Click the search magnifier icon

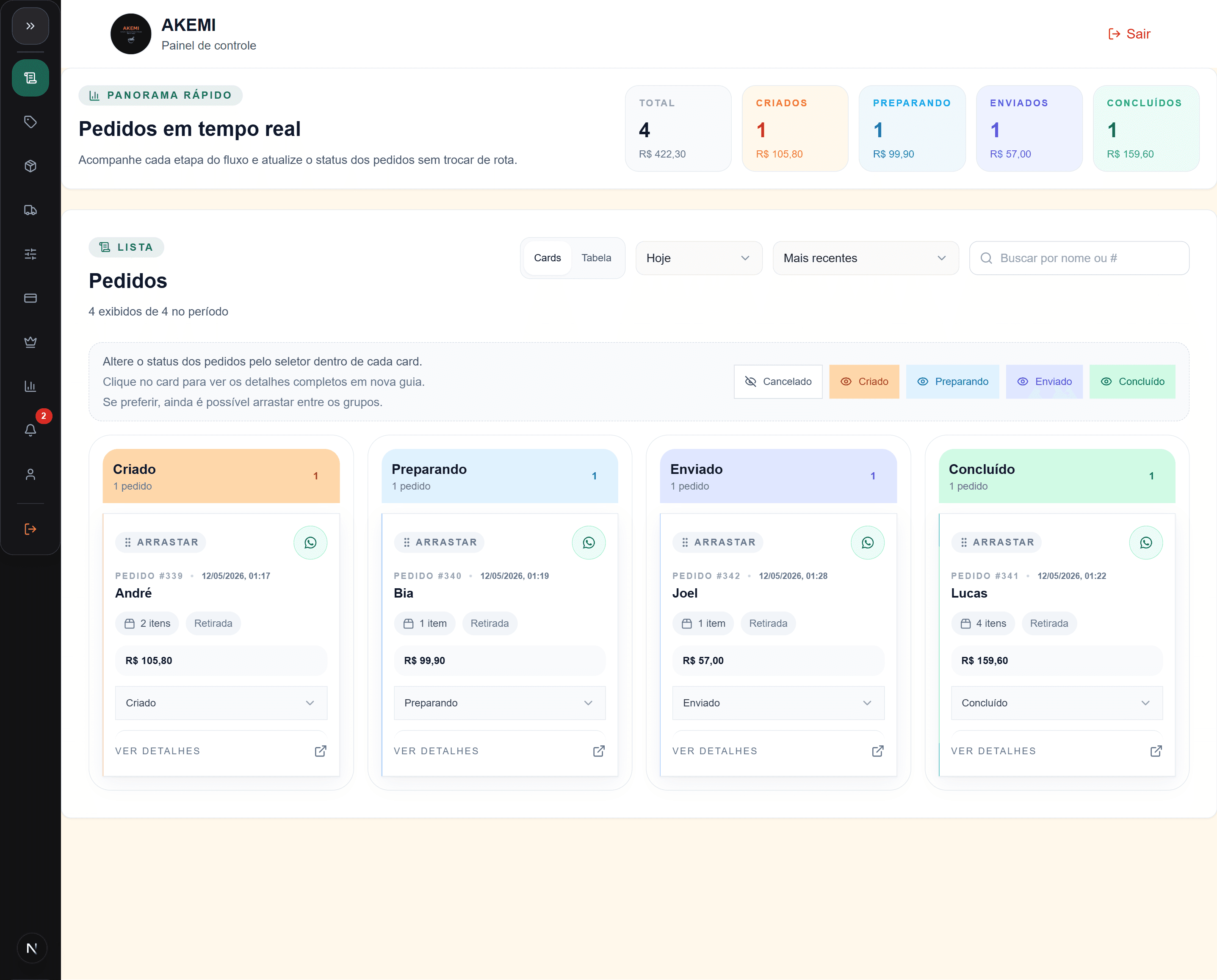pos(986,258)
